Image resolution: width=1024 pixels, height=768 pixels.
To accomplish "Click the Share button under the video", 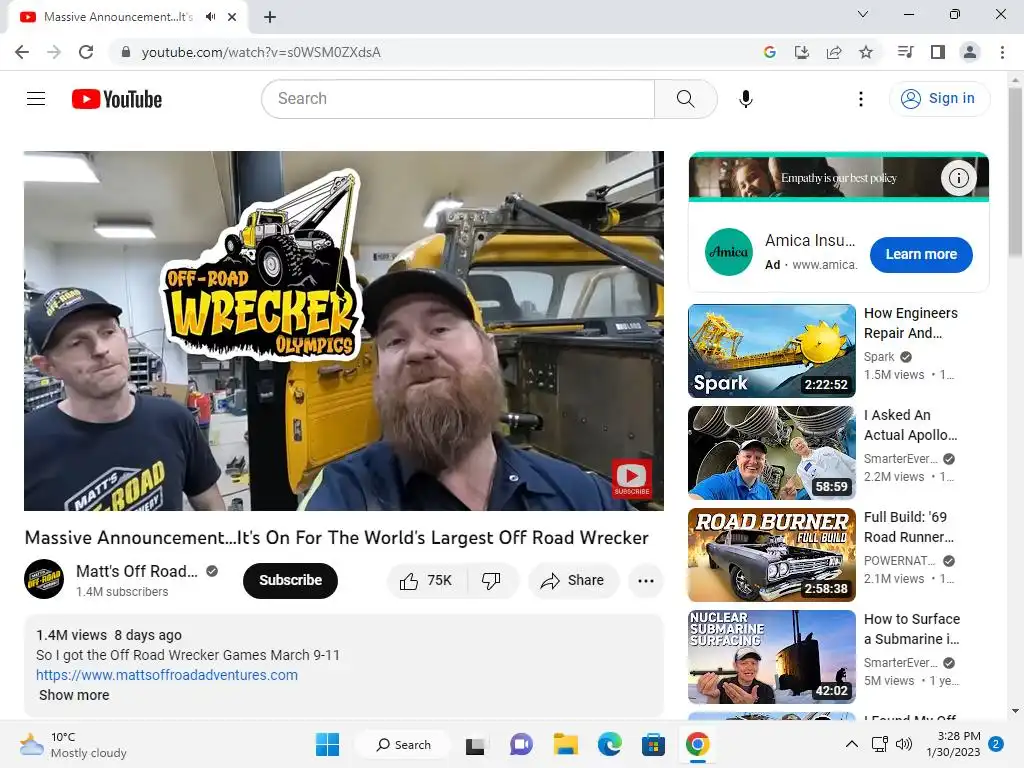I will [573, 580].
